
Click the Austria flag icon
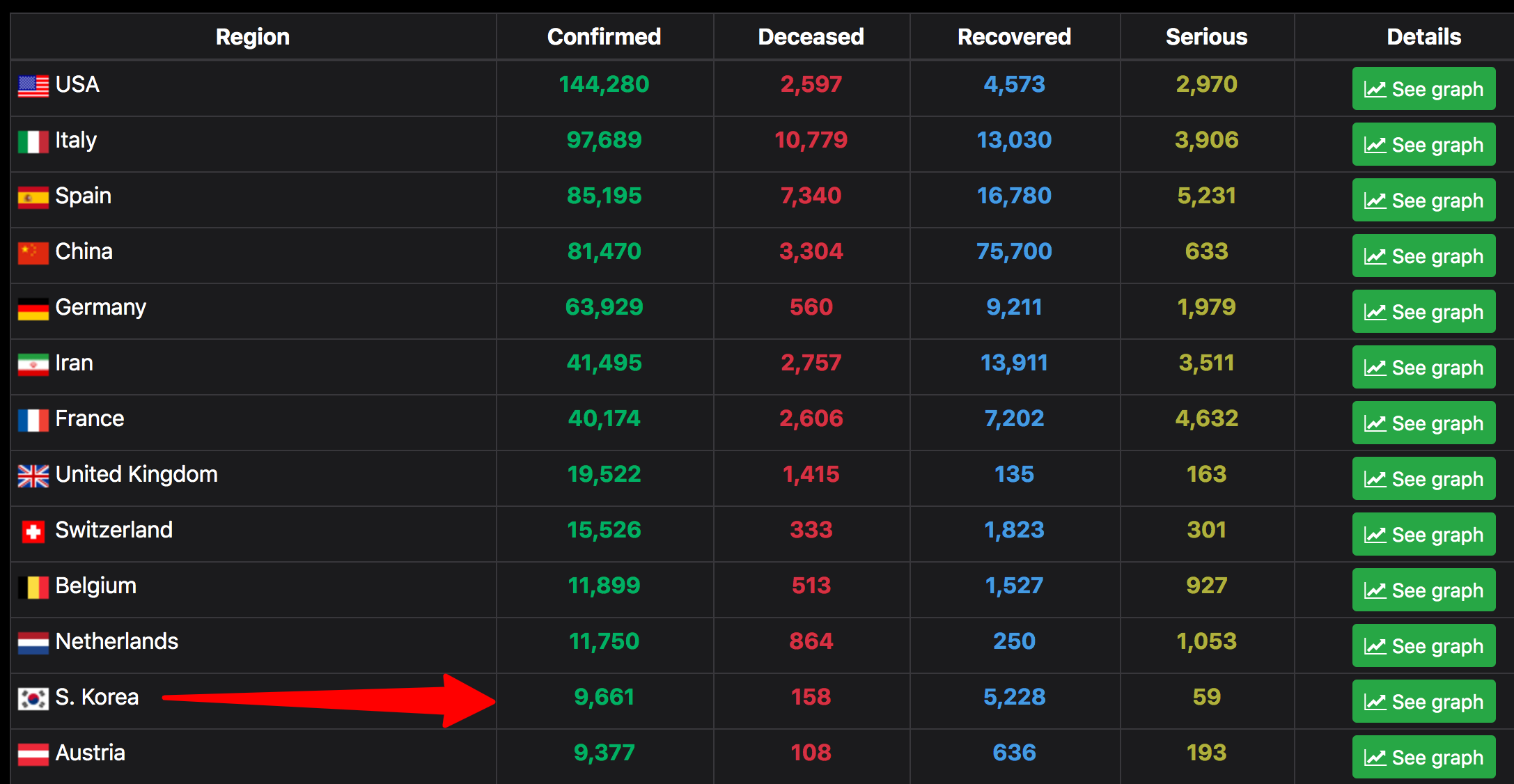tap(32, 753)
